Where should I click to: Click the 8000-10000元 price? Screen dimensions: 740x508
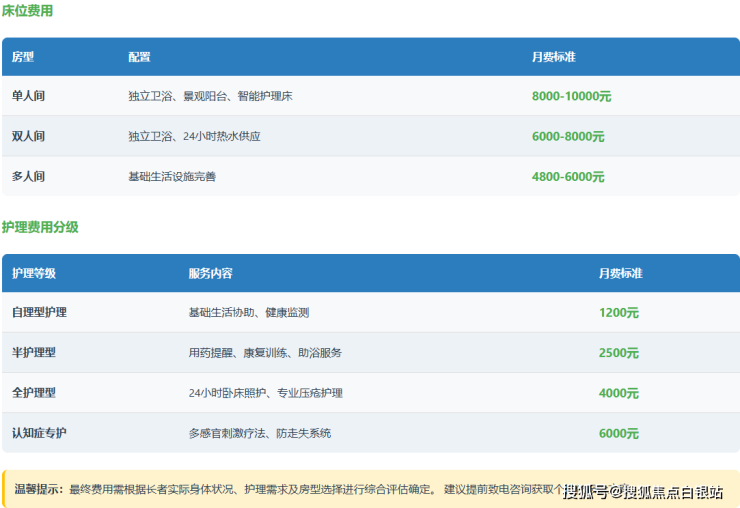(x=571, y=96)
